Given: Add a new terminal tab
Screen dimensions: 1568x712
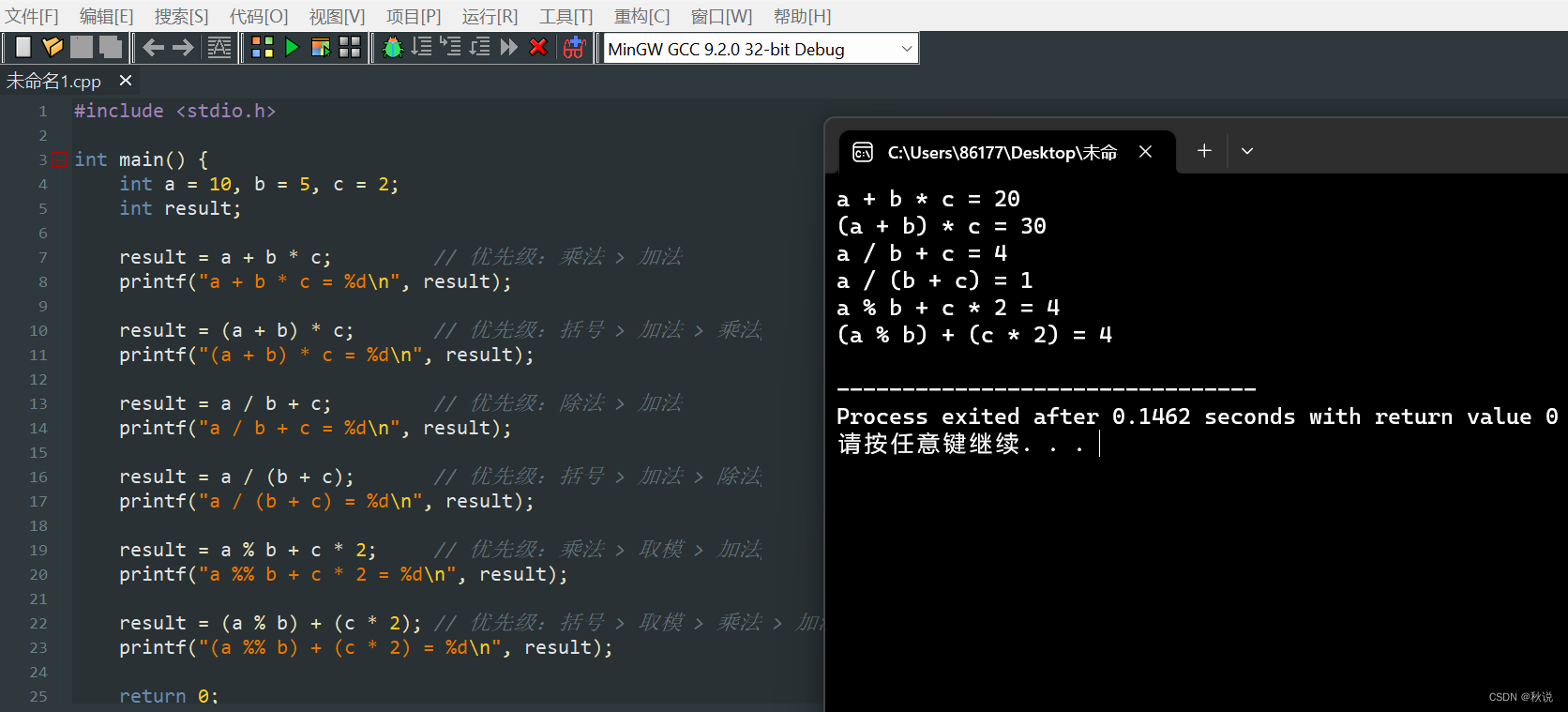Looking at the screenshot, I should click(1204, 150).
